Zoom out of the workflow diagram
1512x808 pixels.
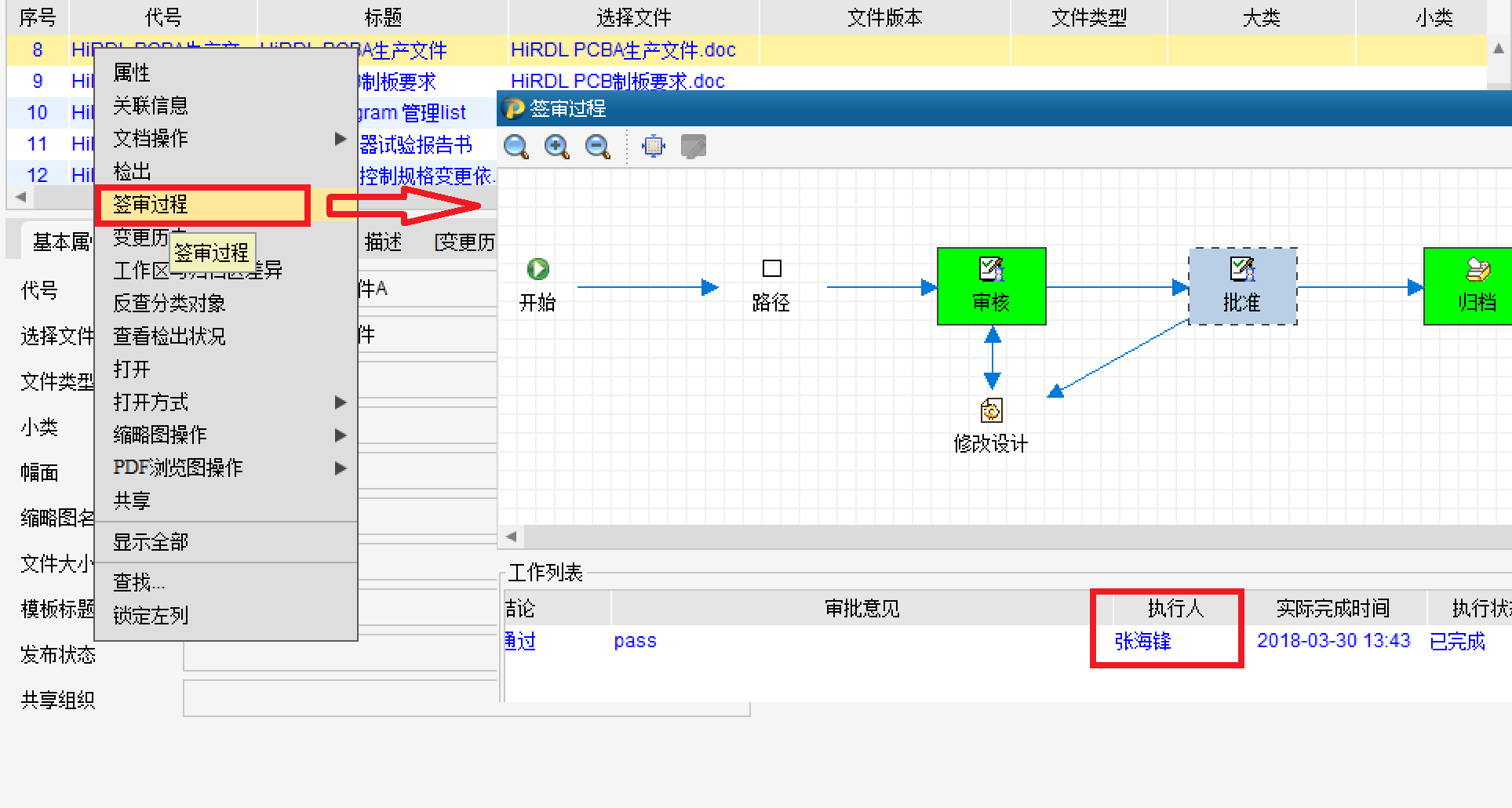598,147
